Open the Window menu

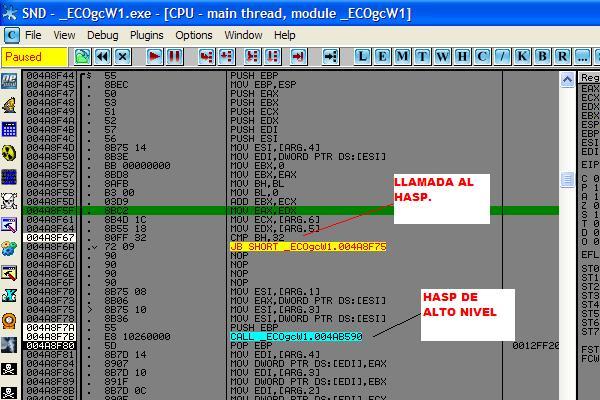[x=243, y=35]
